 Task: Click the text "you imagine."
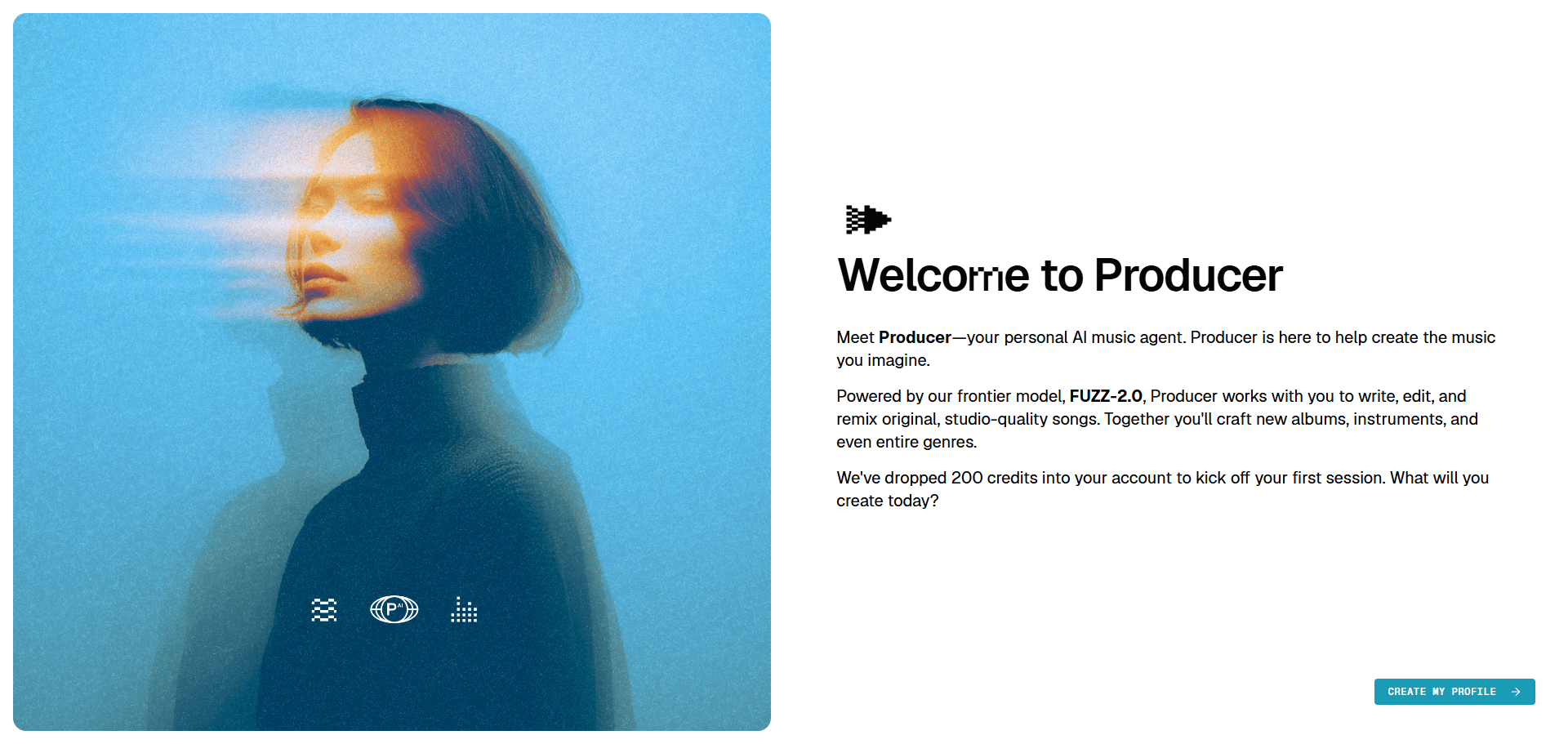pos(883,360)
